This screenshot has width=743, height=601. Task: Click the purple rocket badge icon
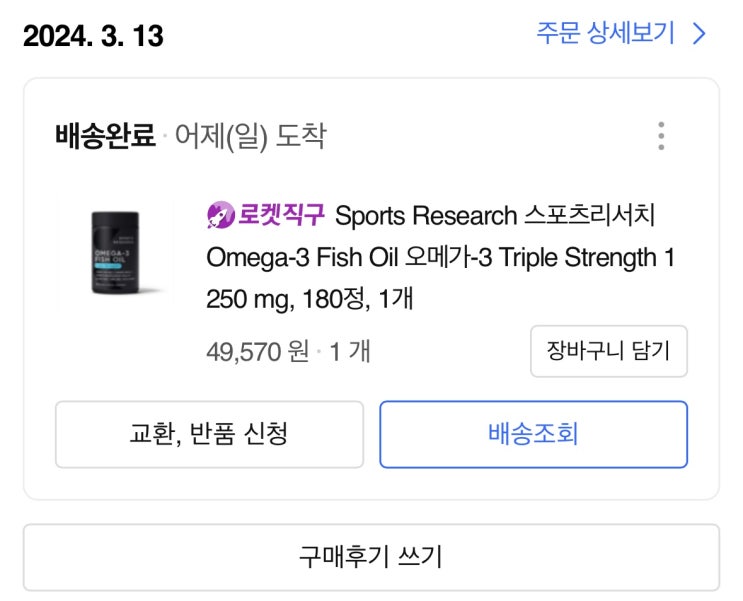point(220,215)
